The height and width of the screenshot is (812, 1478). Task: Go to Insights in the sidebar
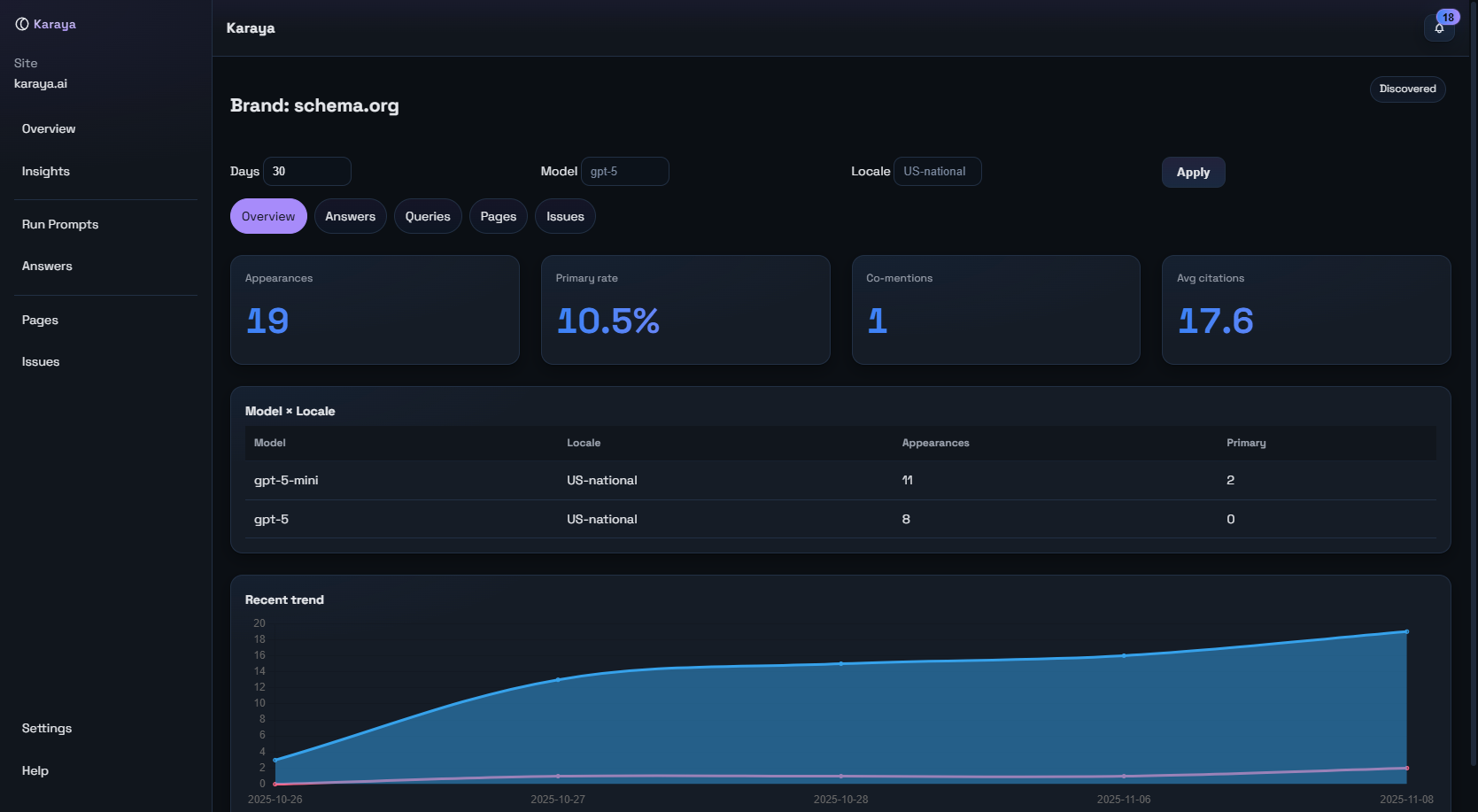click(x=46, y=171)
